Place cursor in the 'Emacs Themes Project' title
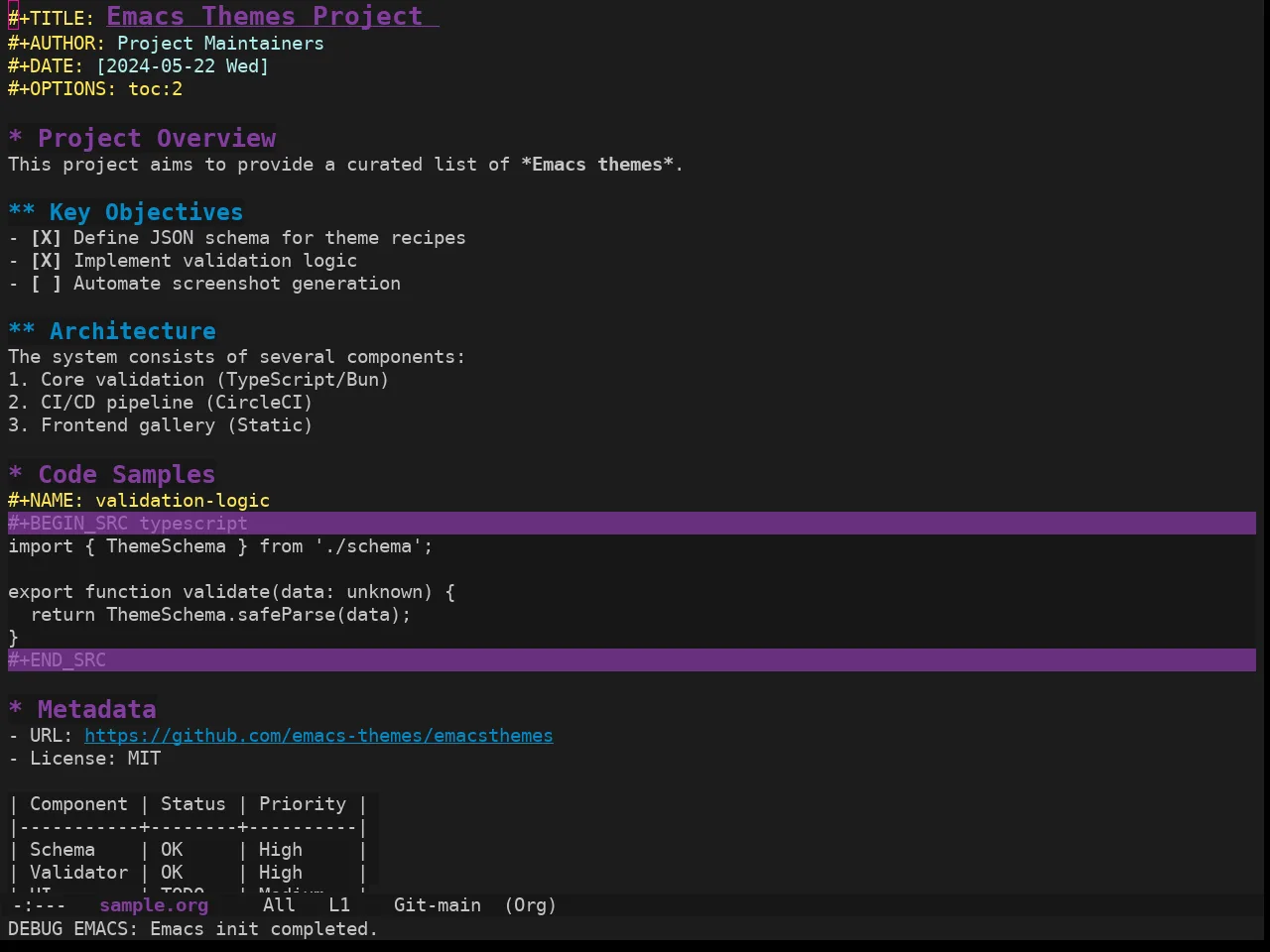This screenshot has width=1270, height=952. pos(265,17)
